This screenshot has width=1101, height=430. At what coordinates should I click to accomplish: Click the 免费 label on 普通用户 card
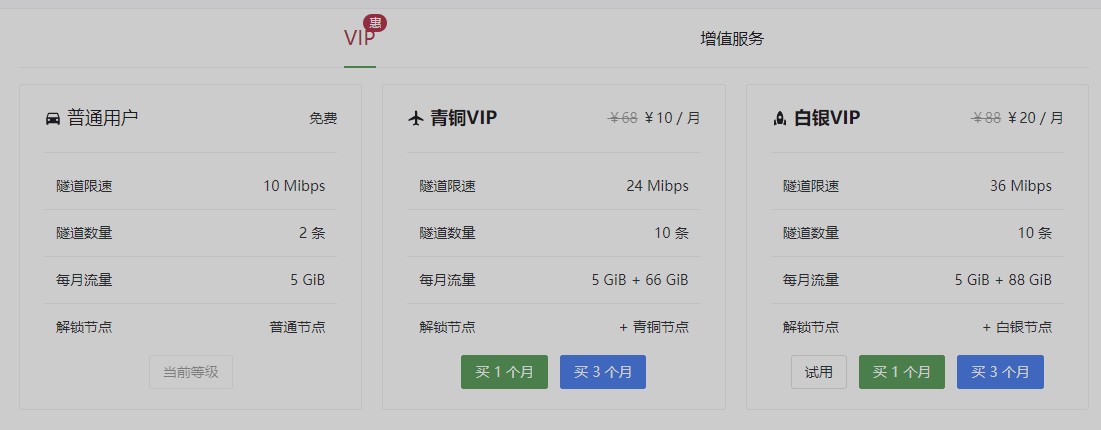click(x=323, y=118)
